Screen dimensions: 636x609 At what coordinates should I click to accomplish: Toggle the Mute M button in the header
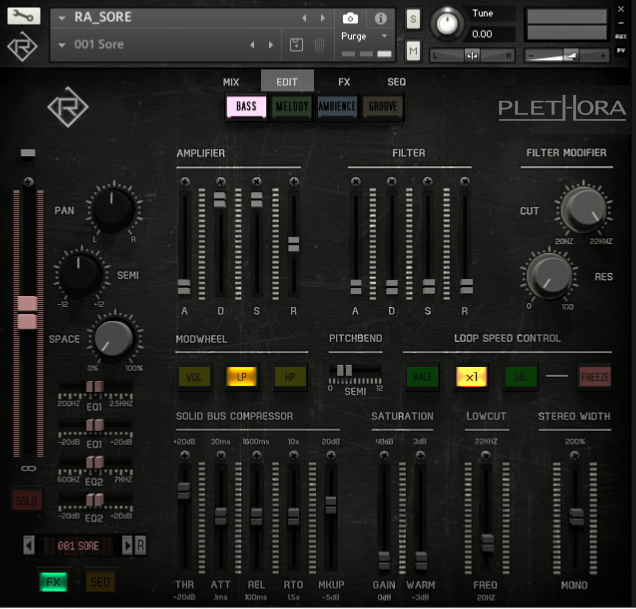[413, 51]
